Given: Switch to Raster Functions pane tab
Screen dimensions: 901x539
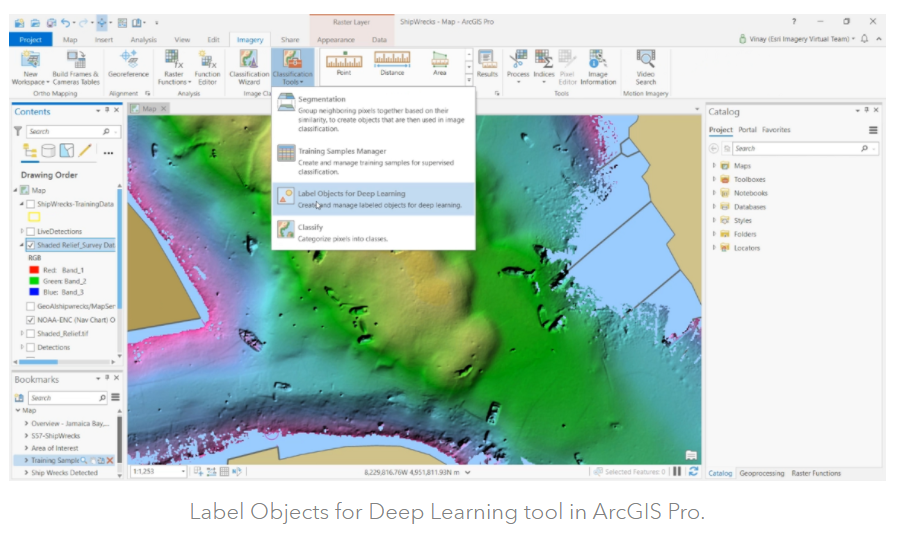Looking at the screenshot, I should [x=816, y=473].
